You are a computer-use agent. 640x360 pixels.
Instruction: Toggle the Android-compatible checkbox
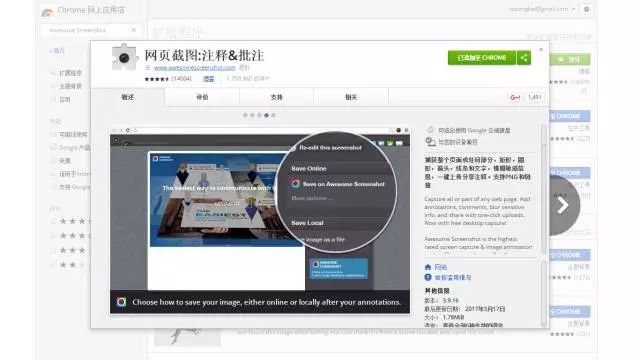(x=53, y=174)
